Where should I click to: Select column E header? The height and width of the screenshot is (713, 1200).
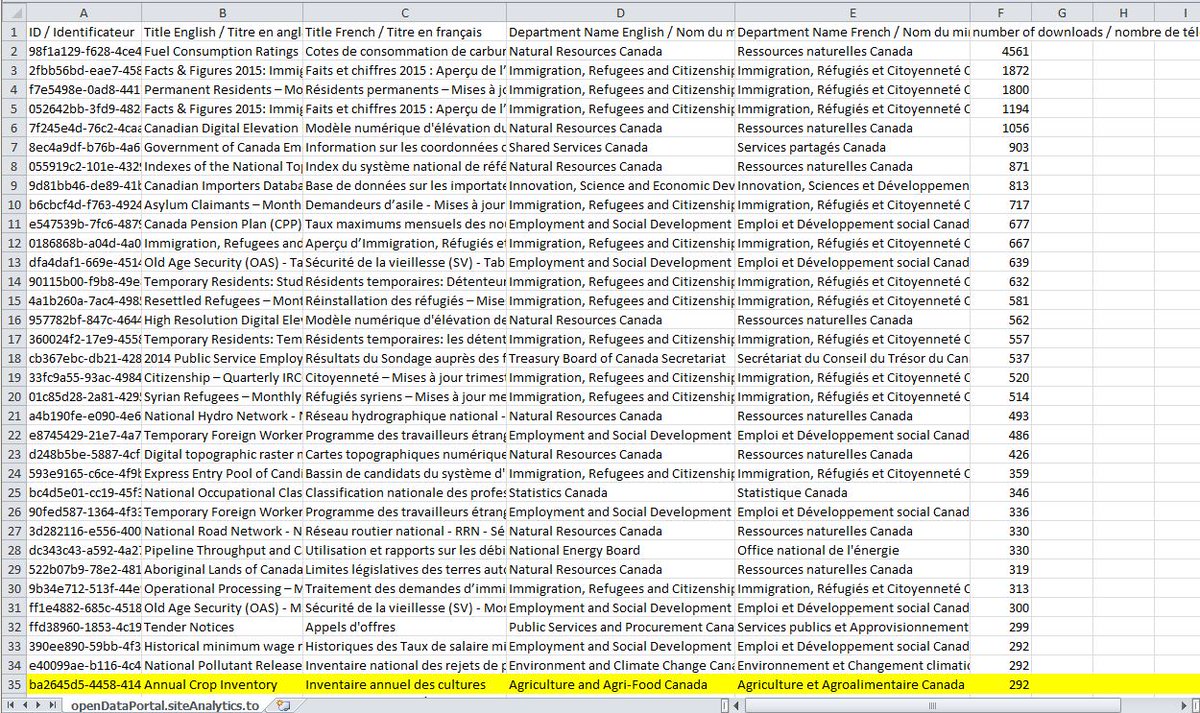[x=852, y=10]
